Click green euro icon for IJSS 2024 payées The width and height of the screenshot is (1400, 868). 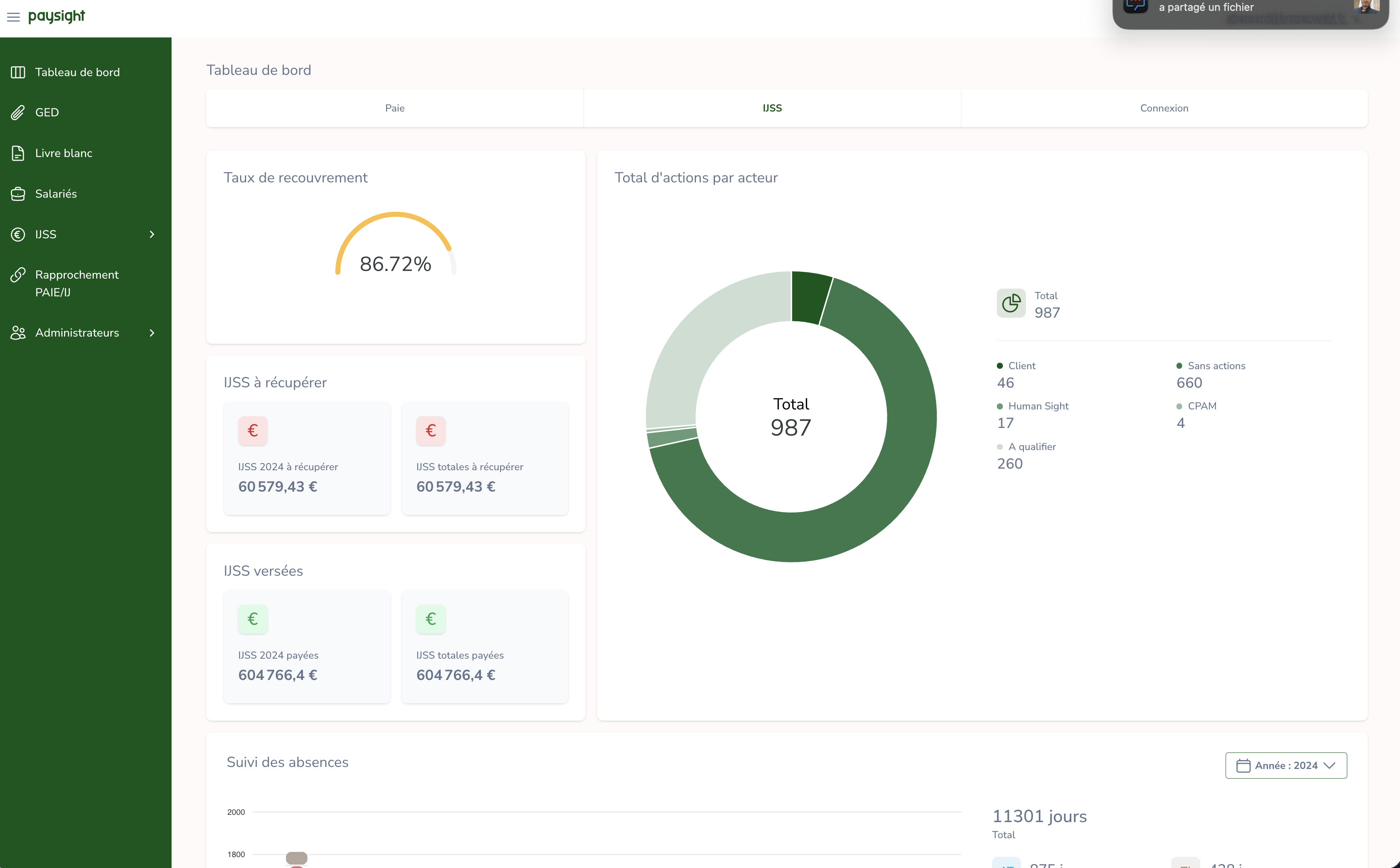(253, 619)
